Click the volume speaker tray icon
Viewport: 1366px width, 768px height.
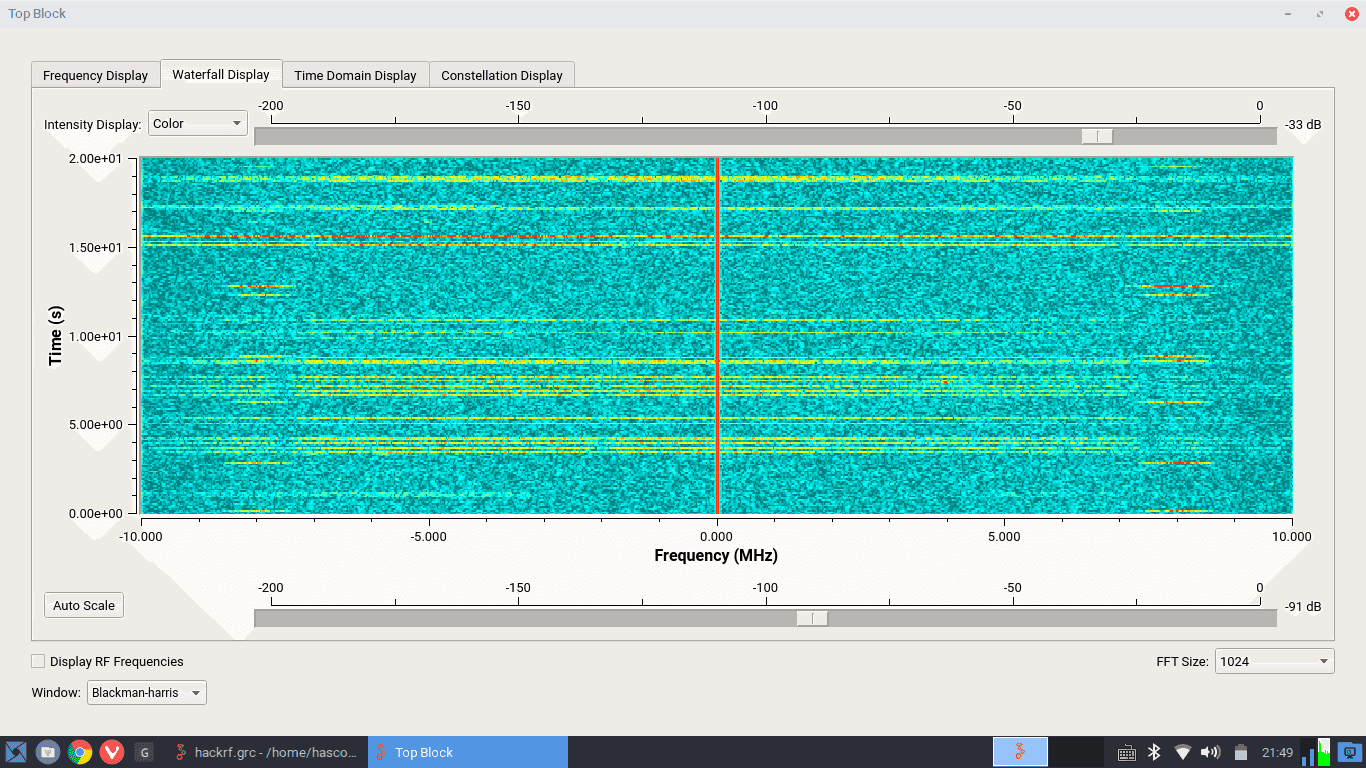coord(1210,752)
